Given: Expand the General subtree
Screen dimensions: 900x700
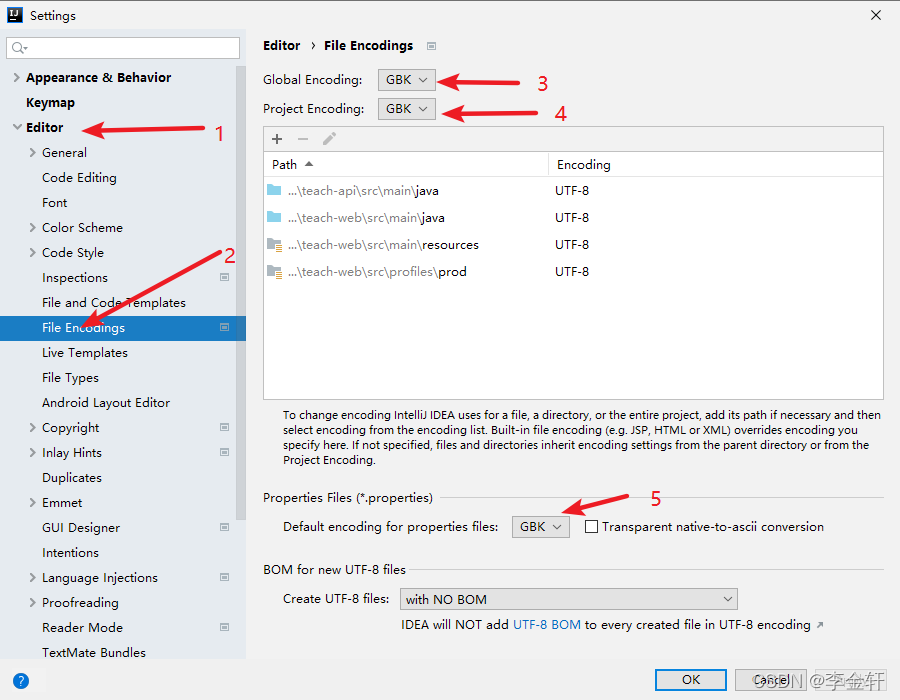Looking at the screenshot, I should coord(33,153).
